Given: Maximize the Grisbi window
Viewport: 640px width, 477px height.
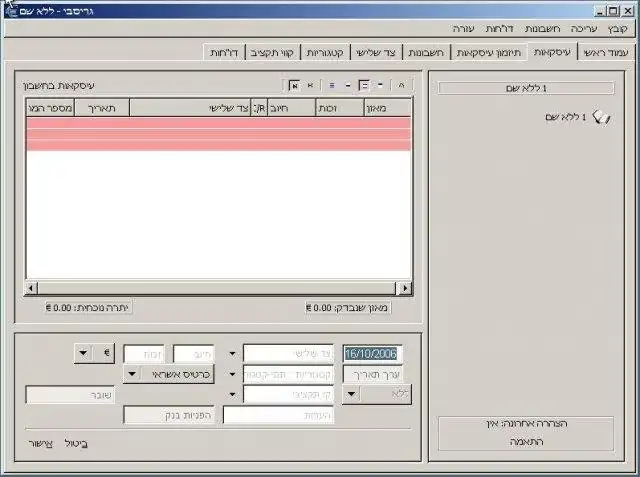Looking at the screenshot, I should pyautogui.click(x=613, y=11).
